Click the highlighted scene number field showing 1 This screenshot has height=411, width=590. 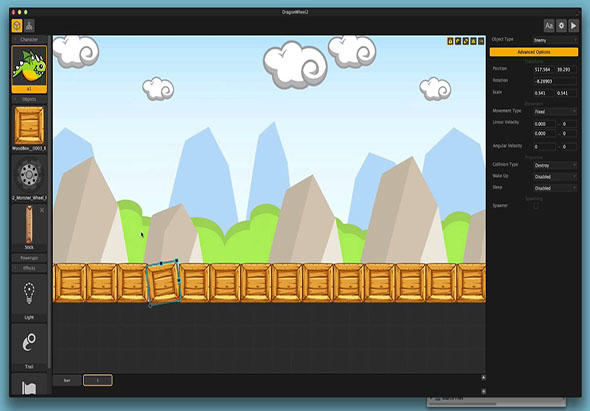(x=98, y=381)
